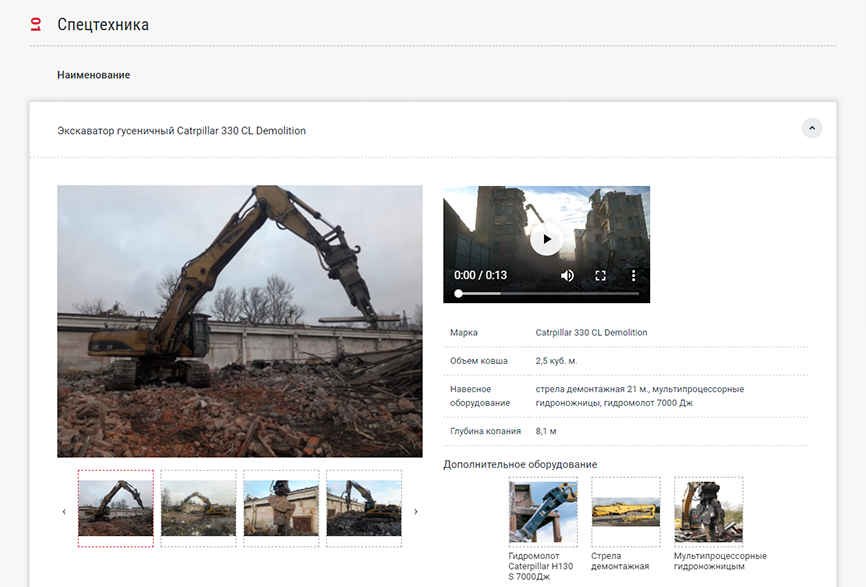Open the Мультипроцессорные гидроножницы image
The image size is (866, 587).
coord(709,512)
